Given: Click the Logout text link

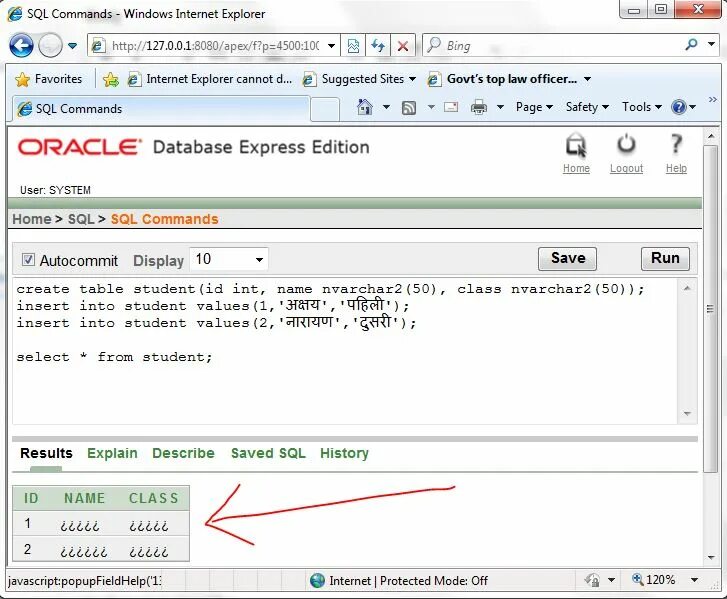Looking at the screenshot, I should 626,168.
